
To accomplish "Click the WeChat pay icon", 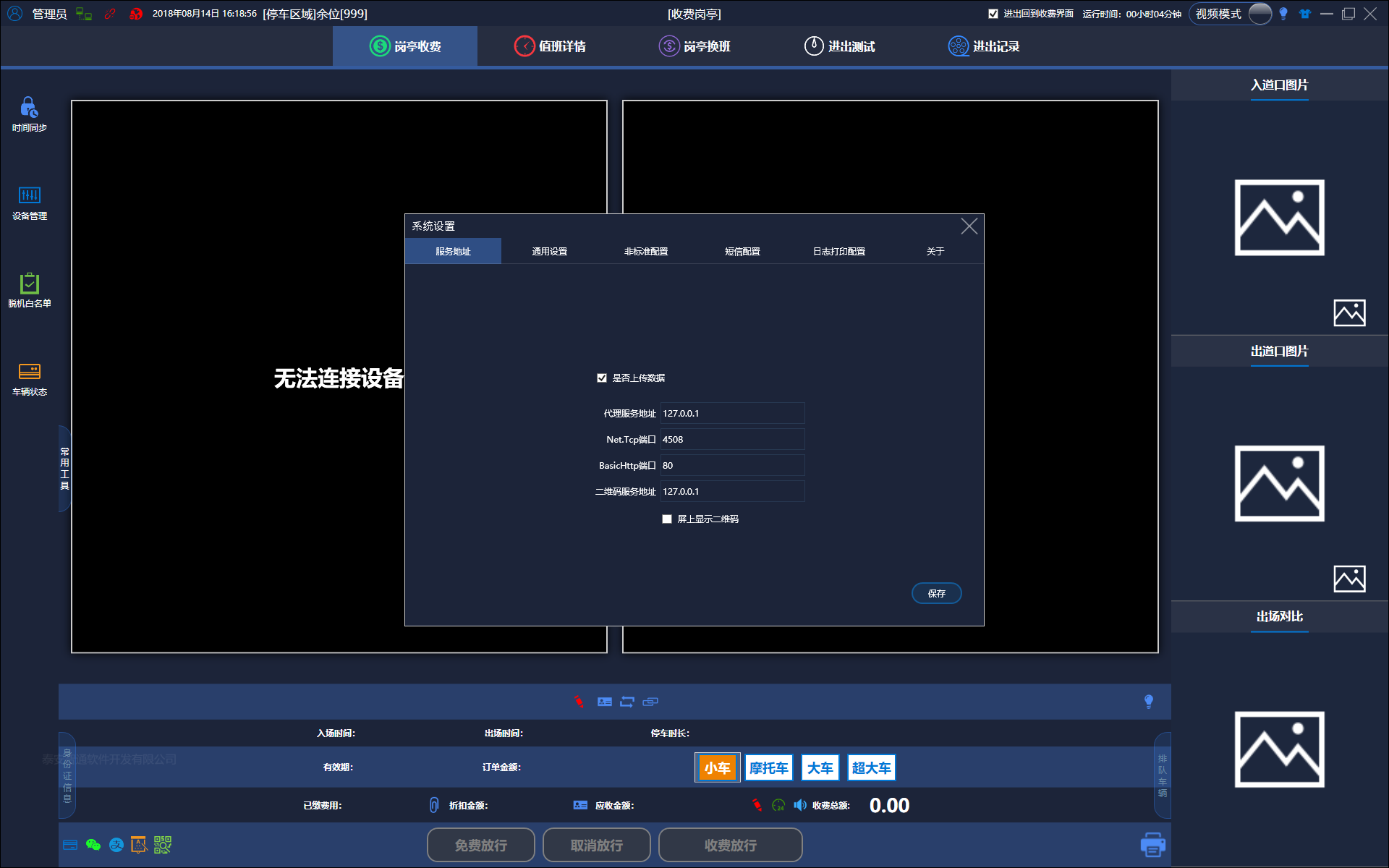I will point(93,845).
